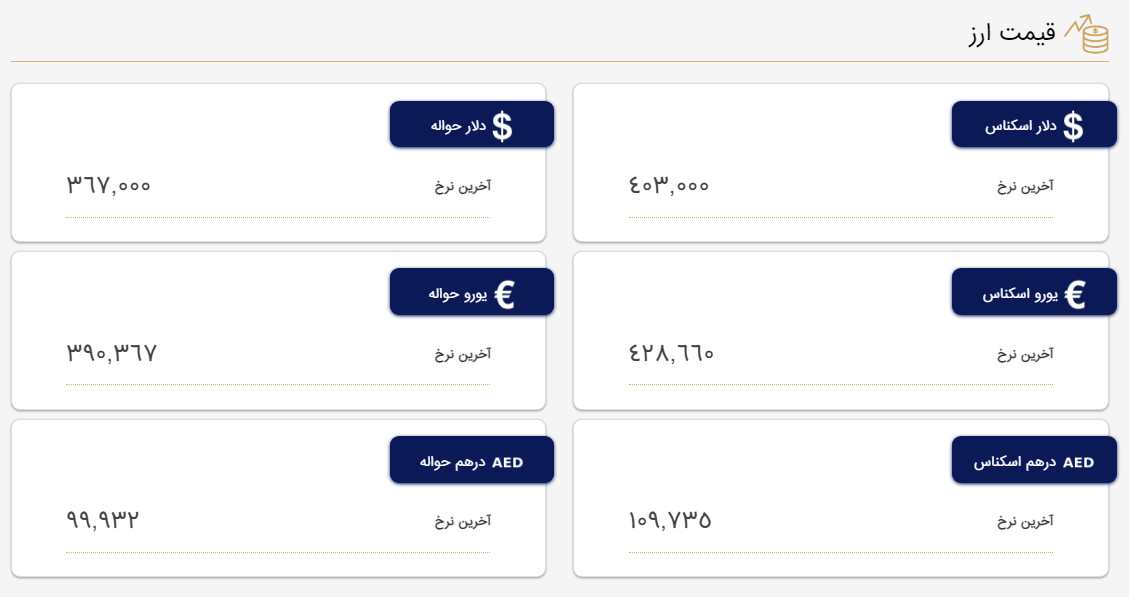1129x597 pixels.
Task: Click the AED icon on درهم حواله
Action: (x=507, y=462)
